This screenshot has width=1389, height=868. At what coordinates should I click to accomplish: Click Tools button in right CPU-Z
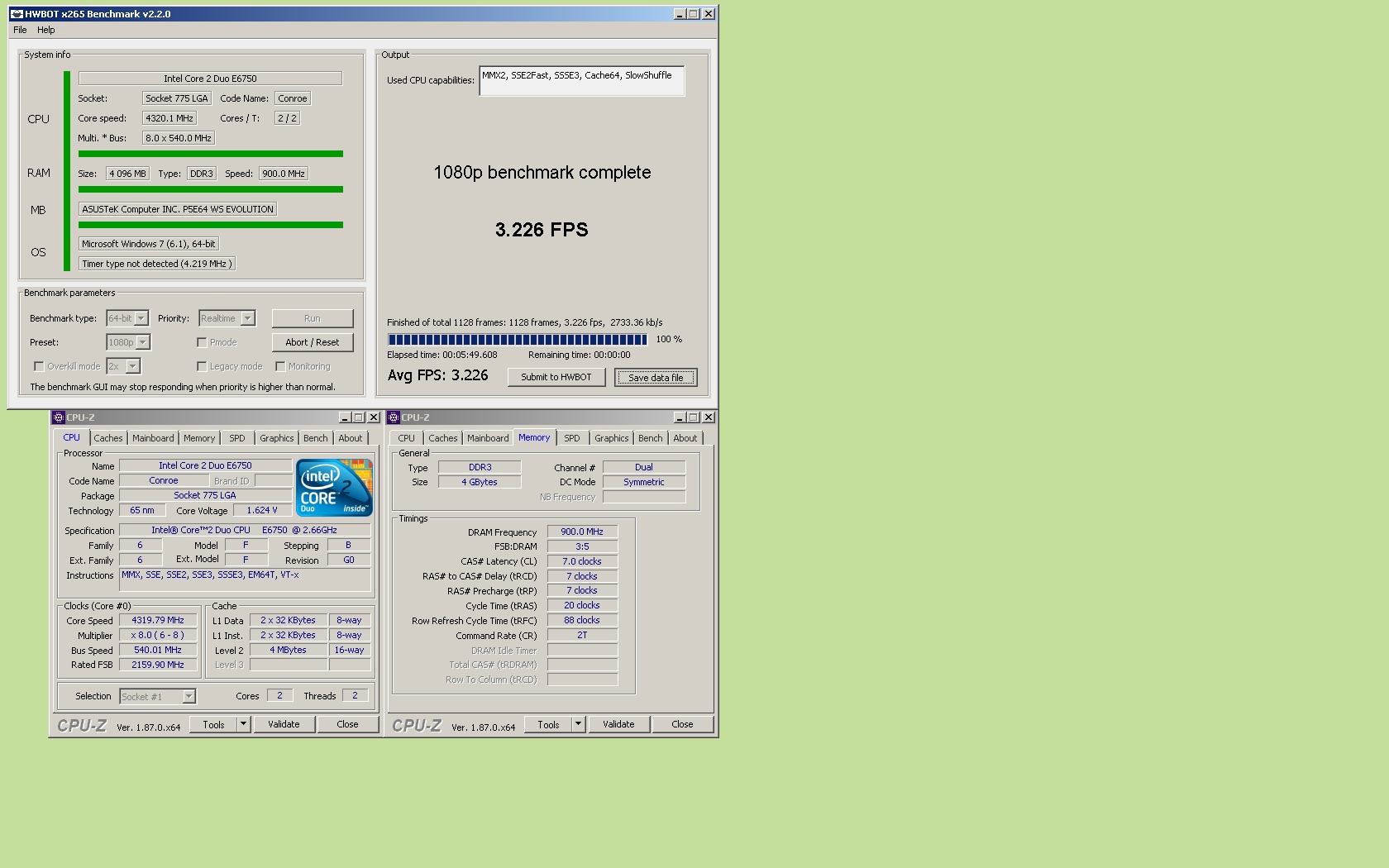(548, 725)
